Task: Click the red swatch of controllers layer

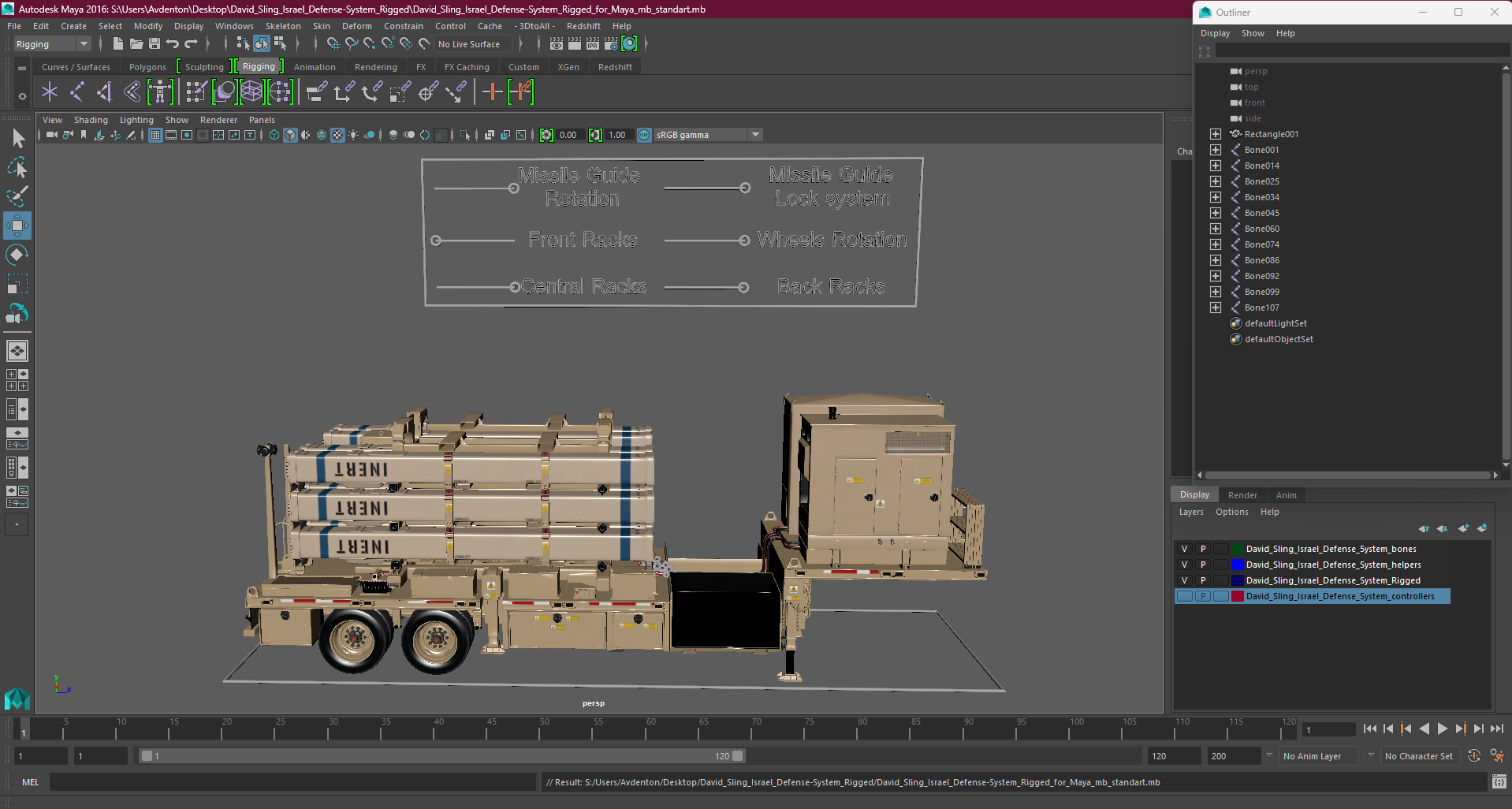Action: click(1238, 596)
